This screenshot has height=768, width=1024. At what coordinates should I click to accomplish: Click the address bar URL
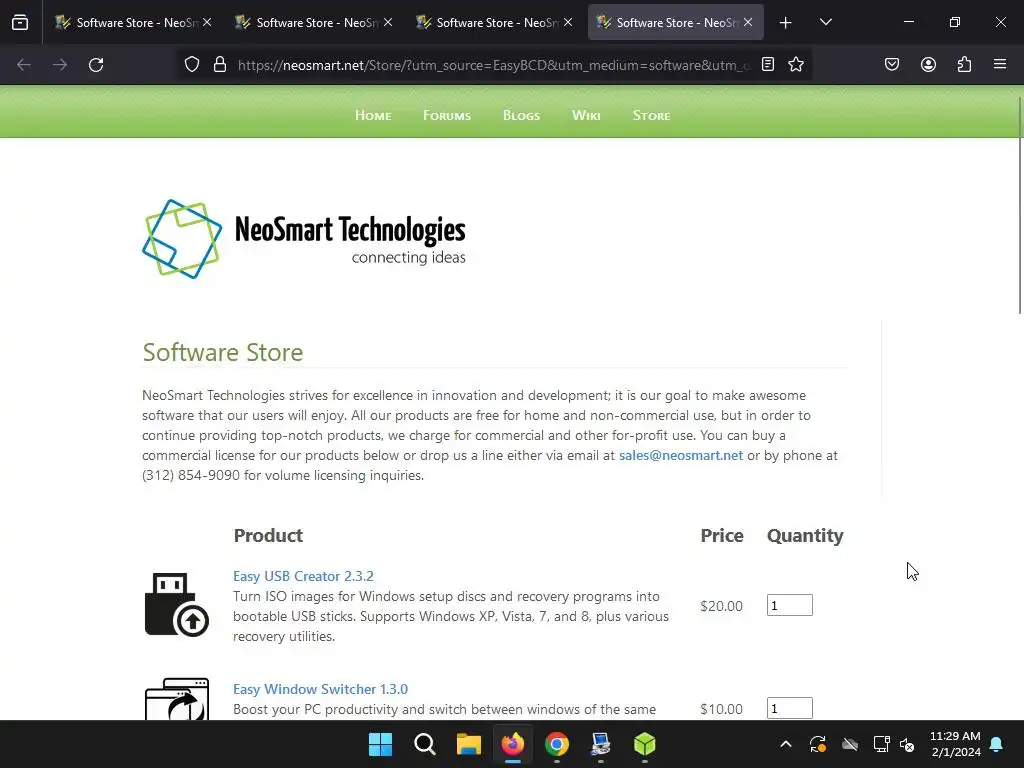tap(494, 65)
